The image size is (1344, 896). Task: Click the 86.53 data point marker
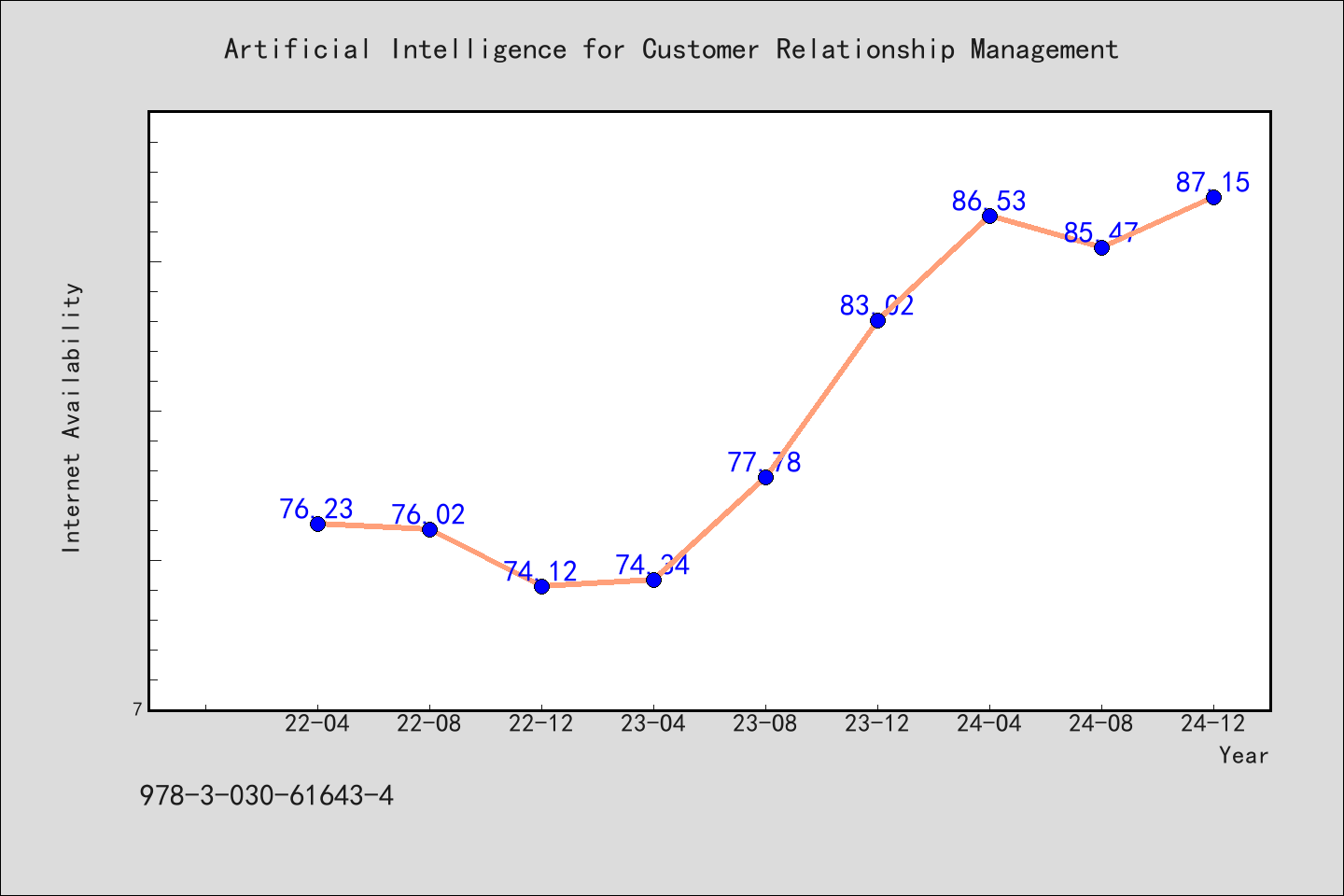pos(989,216)
